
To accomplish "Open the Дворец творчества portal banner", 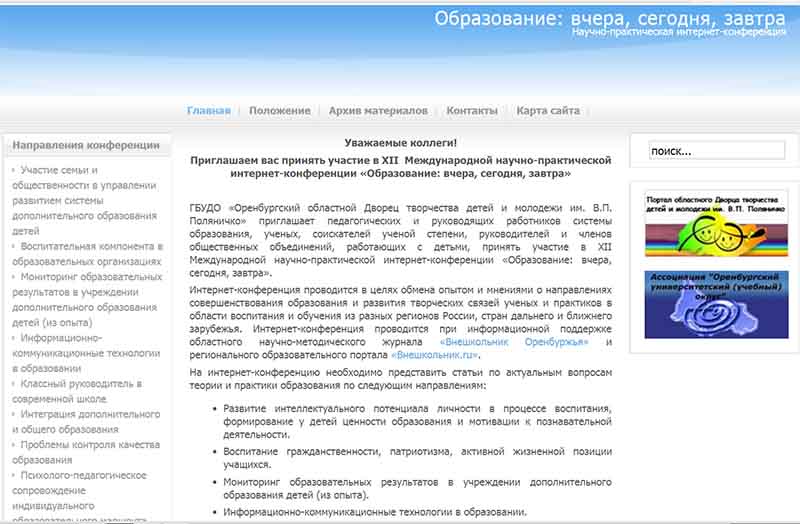I will pos(716,223).
